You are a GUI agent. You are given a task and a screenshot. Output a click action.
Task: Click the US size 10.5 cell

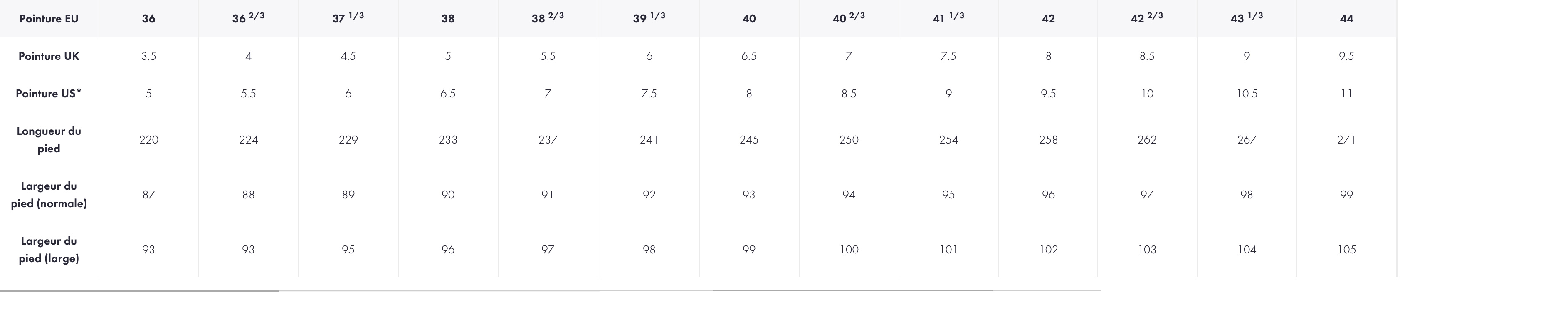pos(1247,94)
